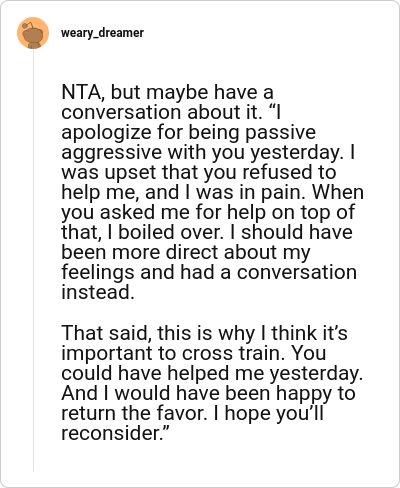Open the weary_dreamer user profile link
The image size is (400, 488).
click(102, 33)
